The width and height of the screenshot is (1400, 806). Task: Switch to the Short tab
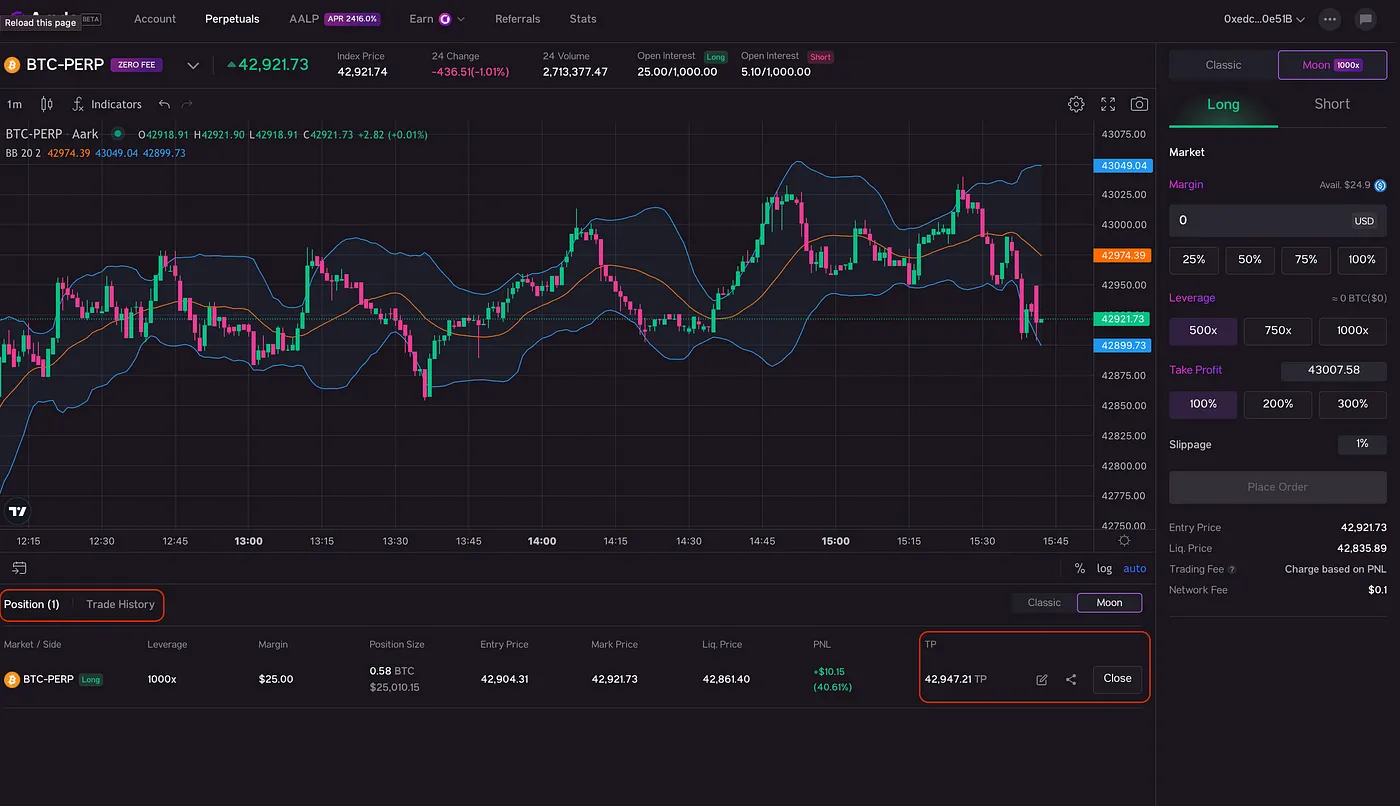click(x=1332, y=104)
